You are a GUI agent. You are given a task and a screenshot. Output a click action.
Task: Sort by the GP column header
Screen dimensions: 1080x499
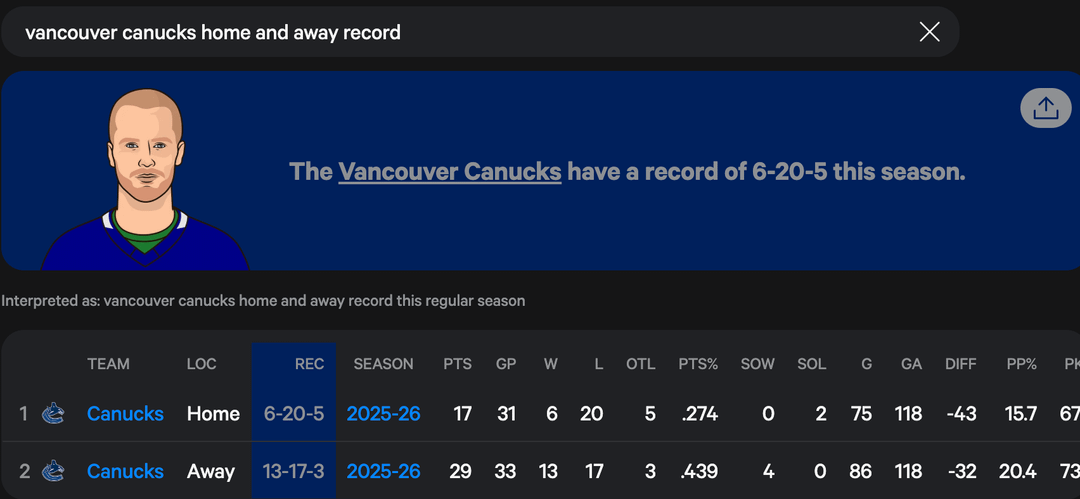tap(506, 364)
